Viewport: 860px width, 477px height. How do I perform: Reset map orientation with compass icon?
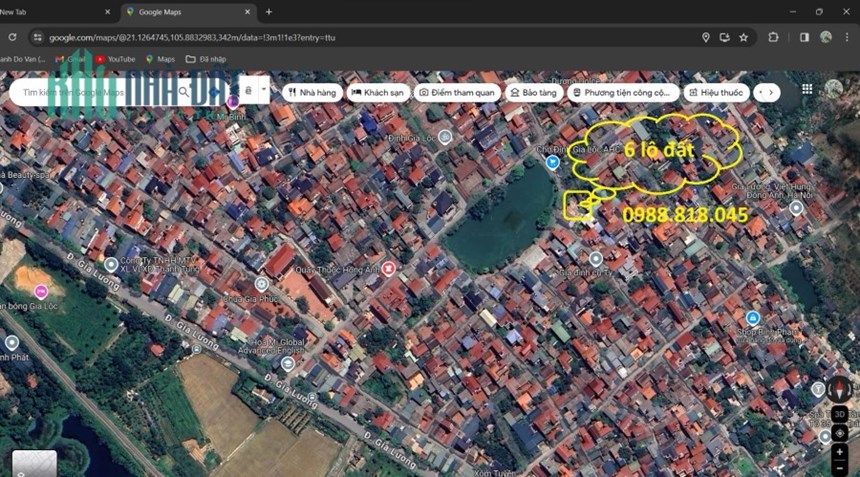[839, 389]
